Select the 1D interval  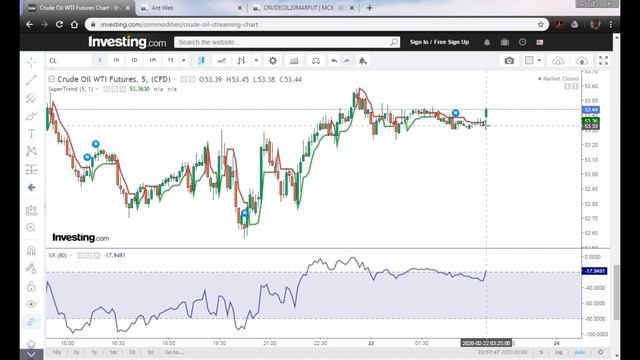coord(134,60)
